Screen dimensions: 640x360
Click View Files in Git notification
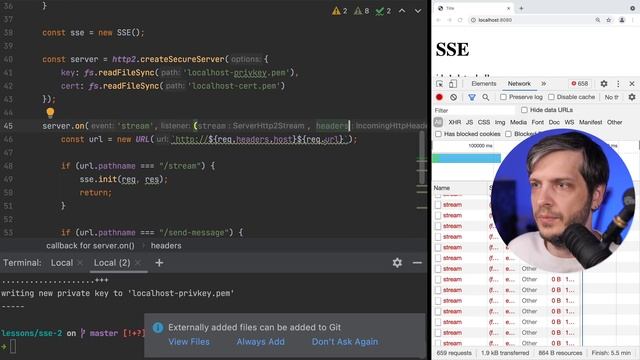click(189, 342)
